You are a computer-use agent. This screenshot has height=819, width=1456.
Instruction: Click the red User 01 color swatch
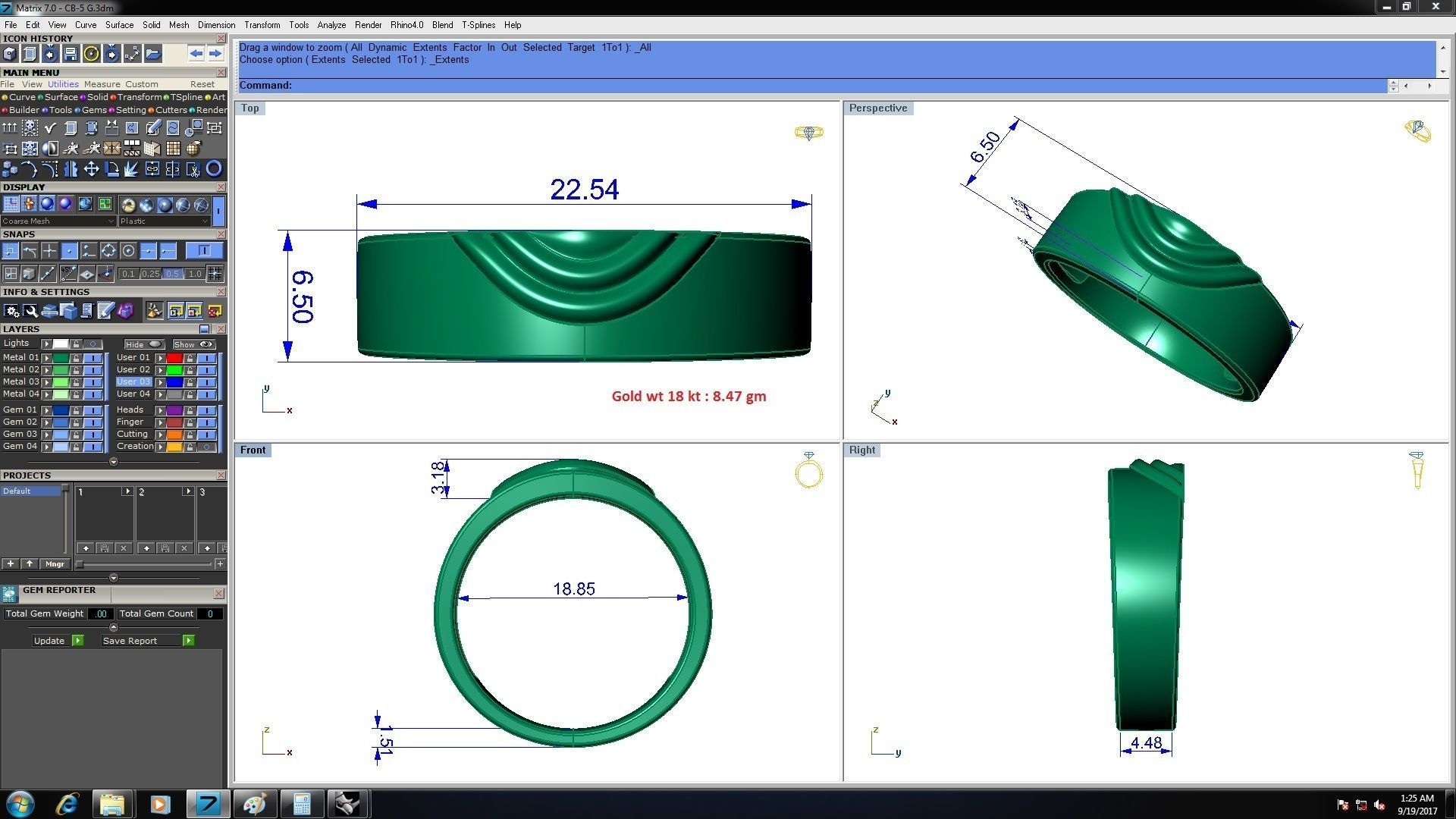pyautogui.click(x=174, y=358)
